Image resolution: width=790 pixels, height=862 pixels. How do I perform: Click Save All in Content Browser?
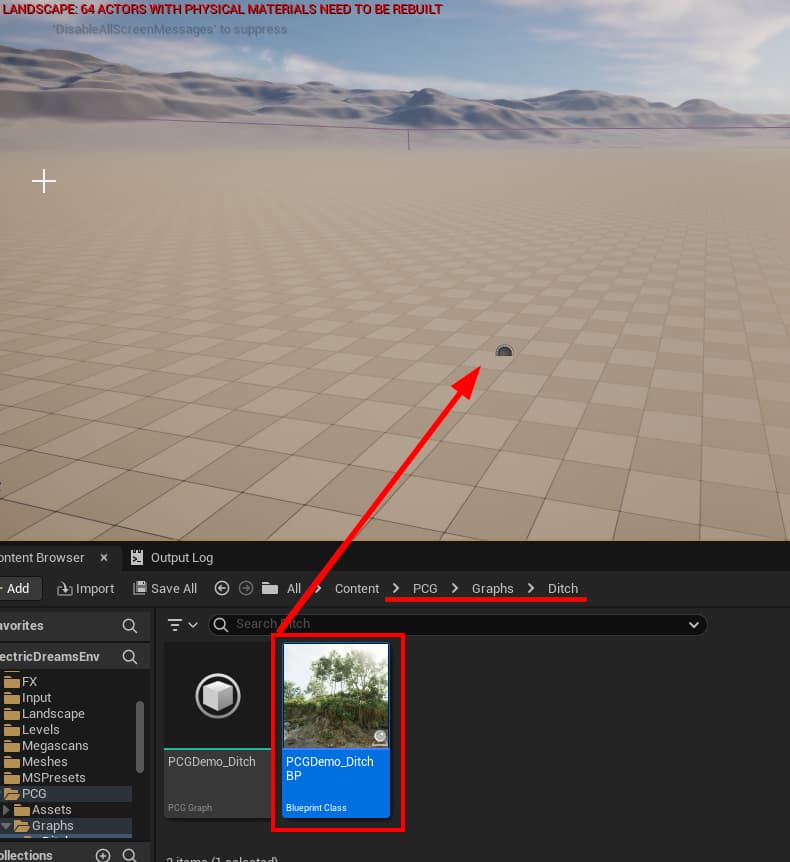click(x=165, y=588)
